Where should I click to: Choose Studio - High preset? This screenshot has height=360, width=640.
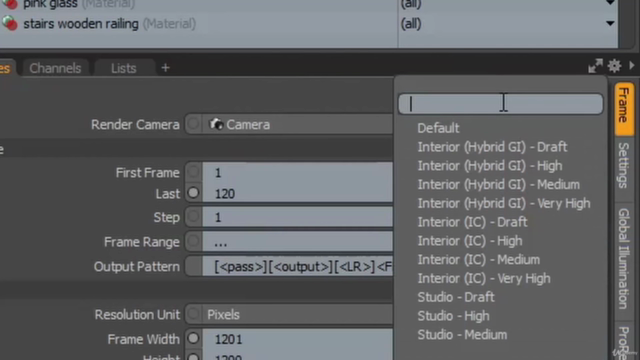[x=453, y=316]
